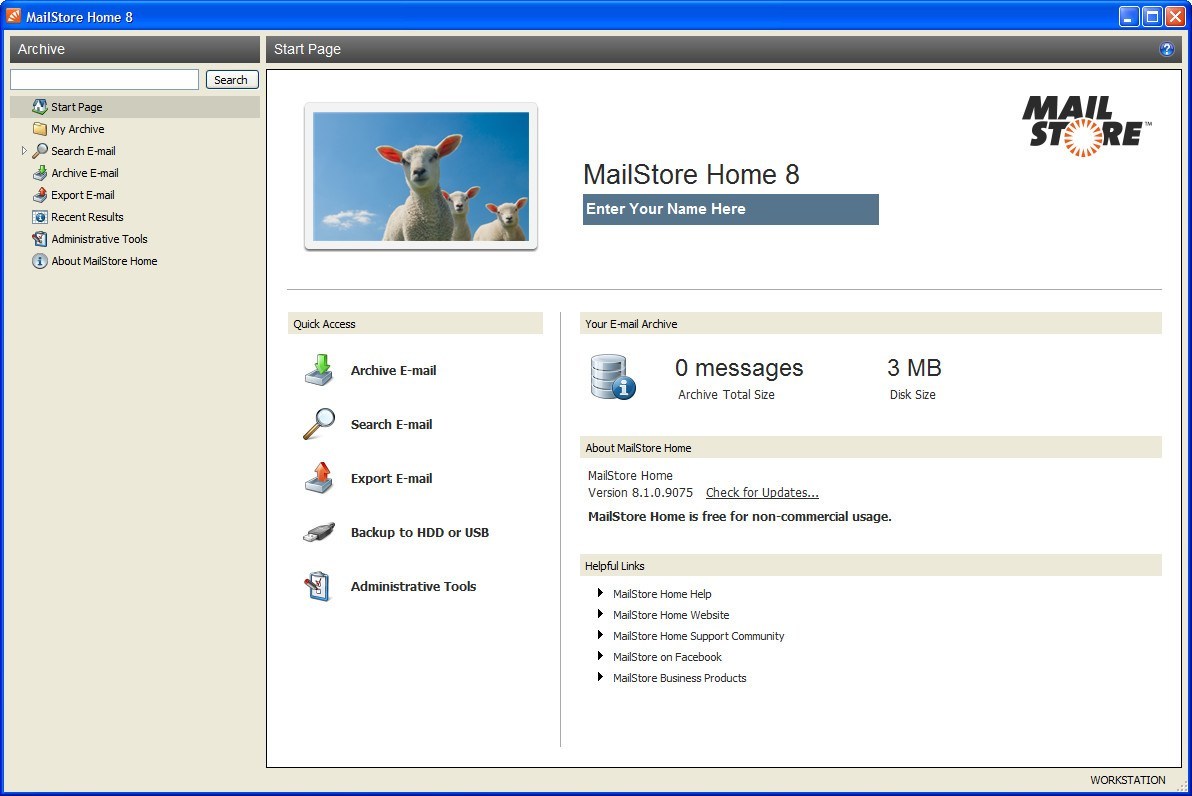This screenshot has height=796, width=1192.
Task: Click the Export E-mail upload icon
Action: [x=317, y=478]
